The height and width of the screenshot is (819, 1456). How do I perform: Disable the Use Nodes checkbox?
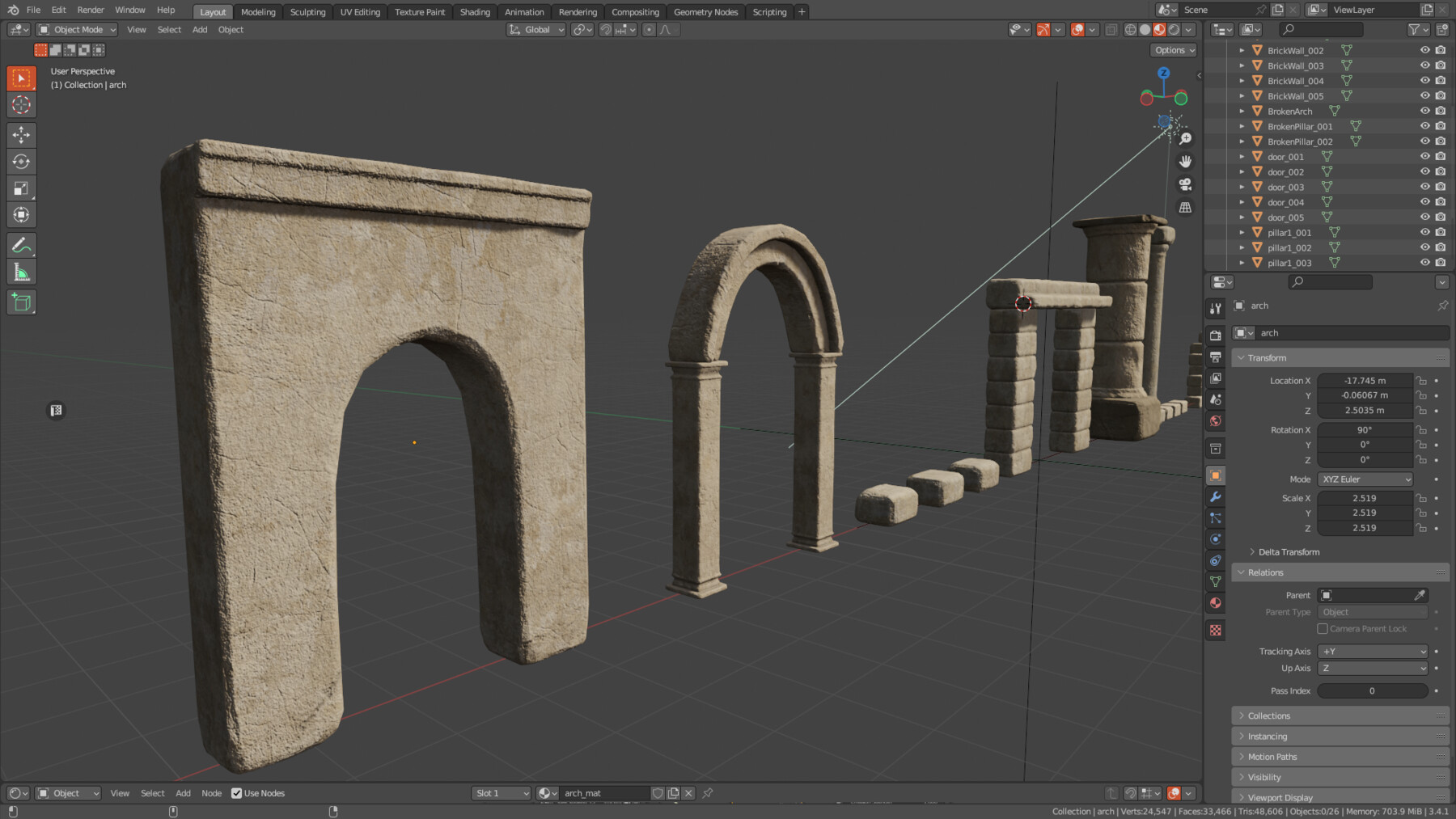237,793
